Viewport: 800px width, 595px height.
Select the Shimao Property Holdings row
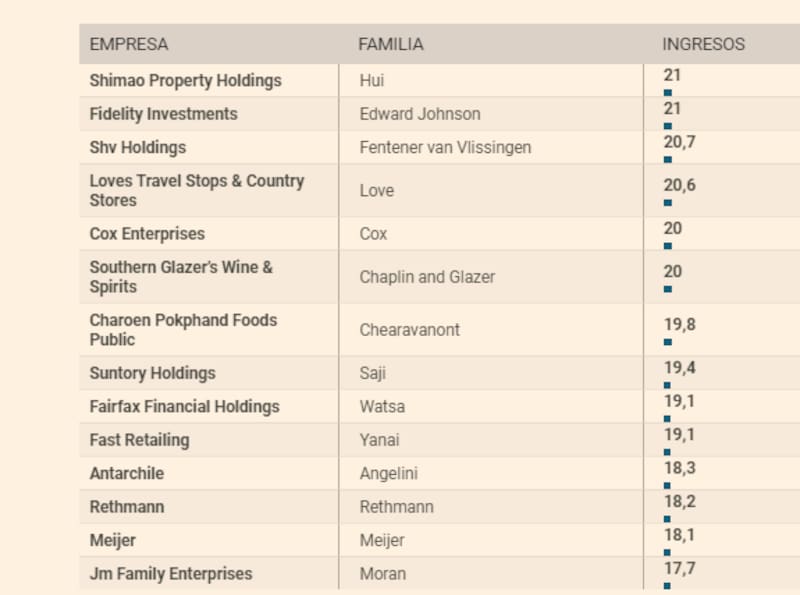[186, 81]
